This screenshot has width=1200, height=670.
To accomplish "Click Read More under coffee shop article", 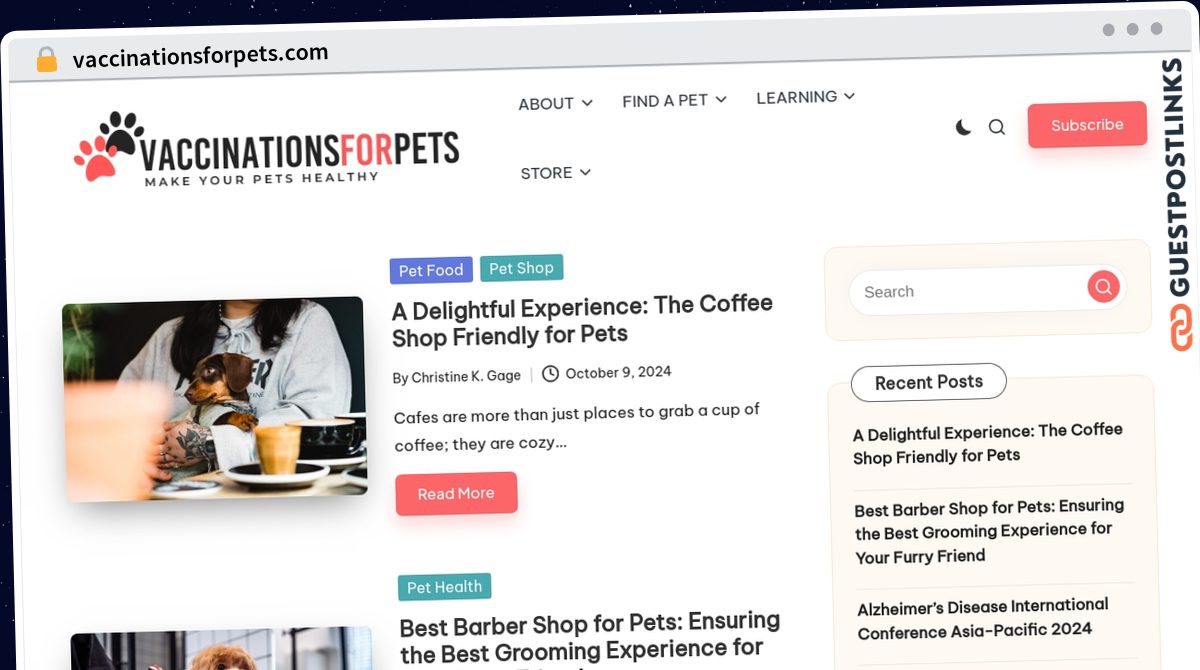I will pyautogui.click(x=456, y=494).
